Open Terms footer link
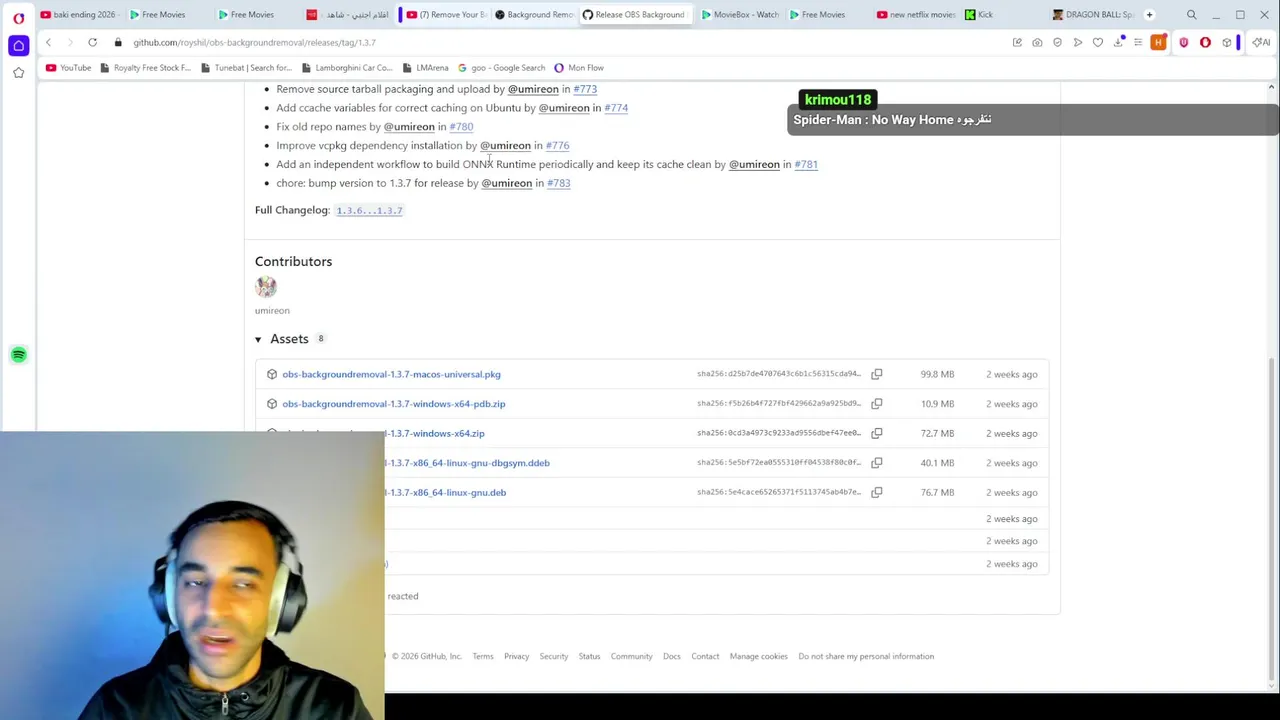1280x720 pixels. pyautogui.click(x=483, y=657)
